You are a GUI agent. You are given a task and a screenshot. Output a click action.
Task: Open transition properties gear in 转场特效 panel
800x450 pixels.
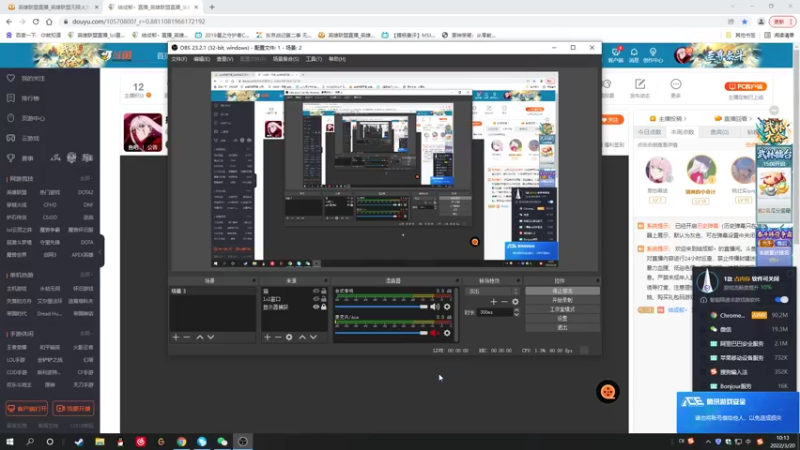pyautogui.click(x=515, y=302)
